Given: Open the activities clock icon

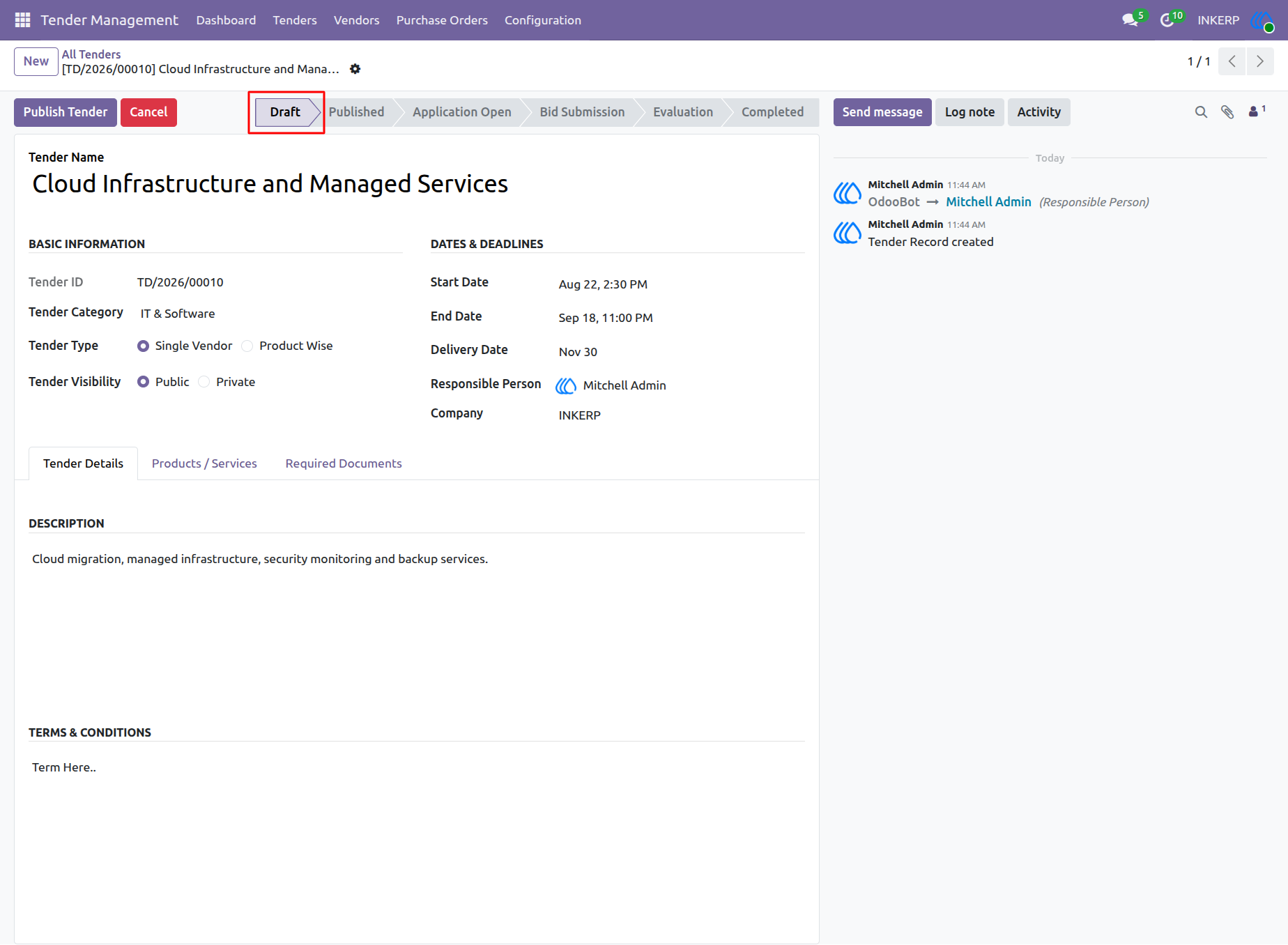Looking at the screenshot, I should pos(1167,20).
